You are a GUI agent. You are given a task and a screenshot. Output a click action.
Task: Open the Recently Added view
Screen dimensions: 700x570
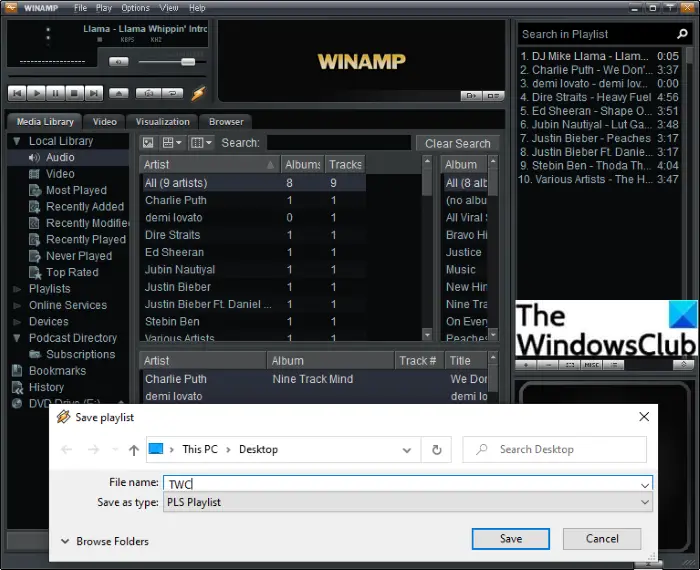[x=84, y=207]
